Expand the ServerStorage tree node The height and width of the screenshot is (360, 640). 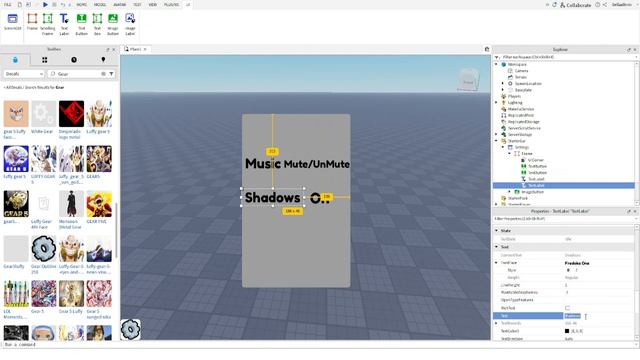point(496,134)
